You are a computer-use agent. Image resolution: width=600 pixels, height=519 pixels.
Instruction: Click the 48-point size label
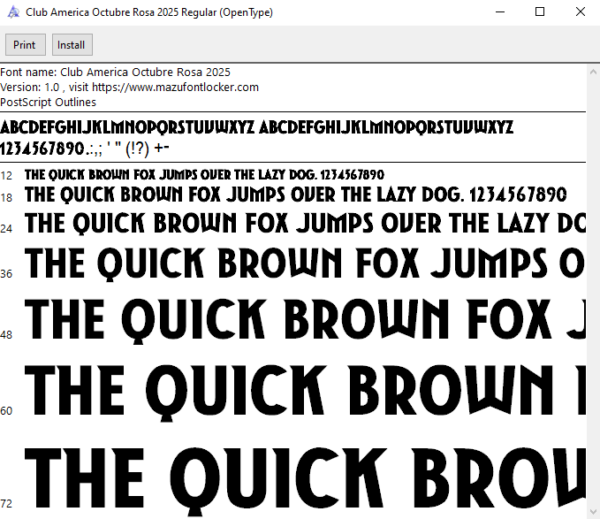point(6,335)
